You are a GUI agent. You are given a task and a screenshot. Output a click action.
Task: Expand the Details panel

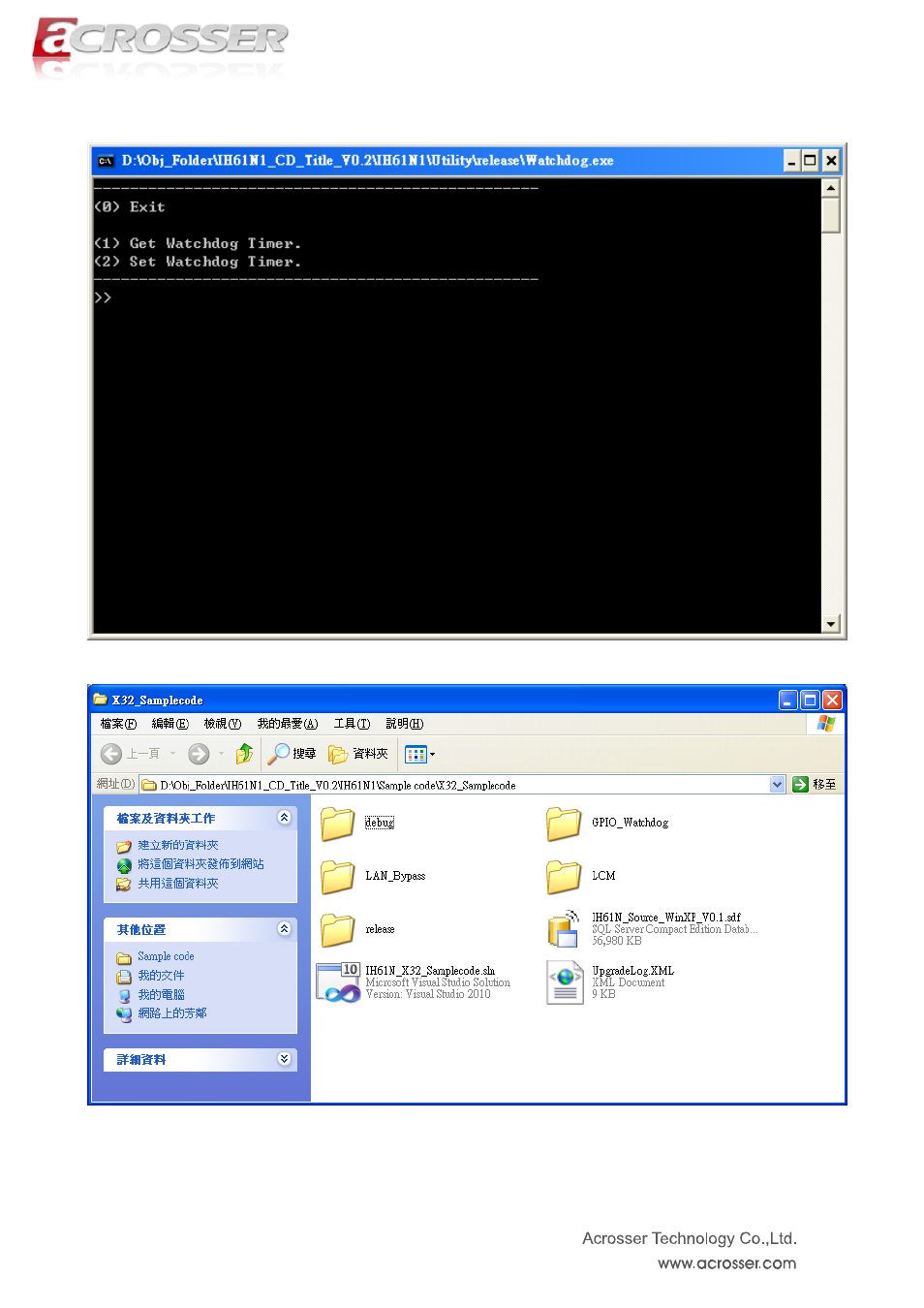284,1059
